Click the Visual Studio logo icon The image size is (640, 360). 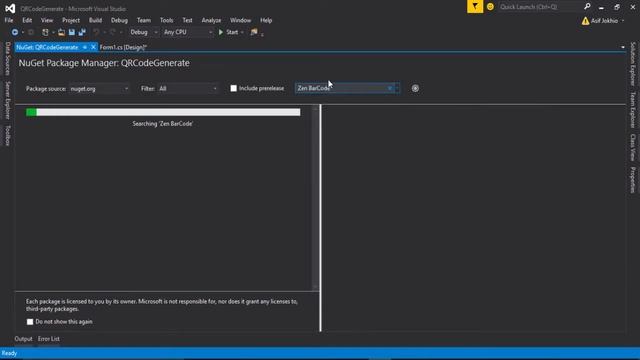(x=10, y=8)
